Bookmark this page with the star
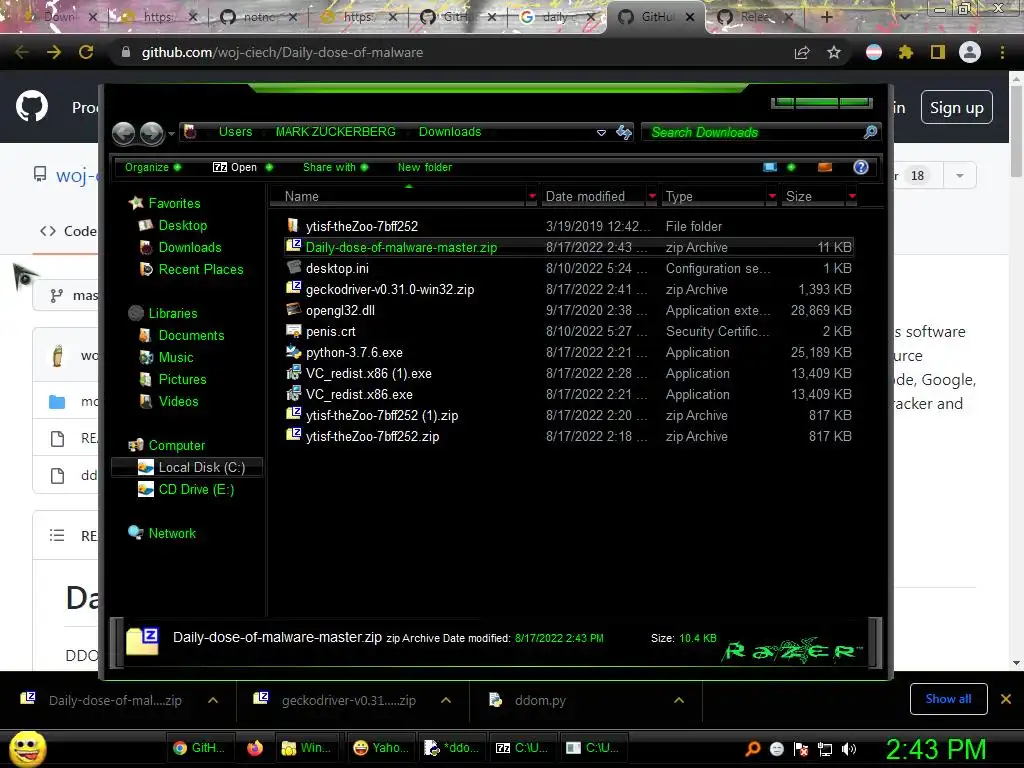 [x=834, y=52]
